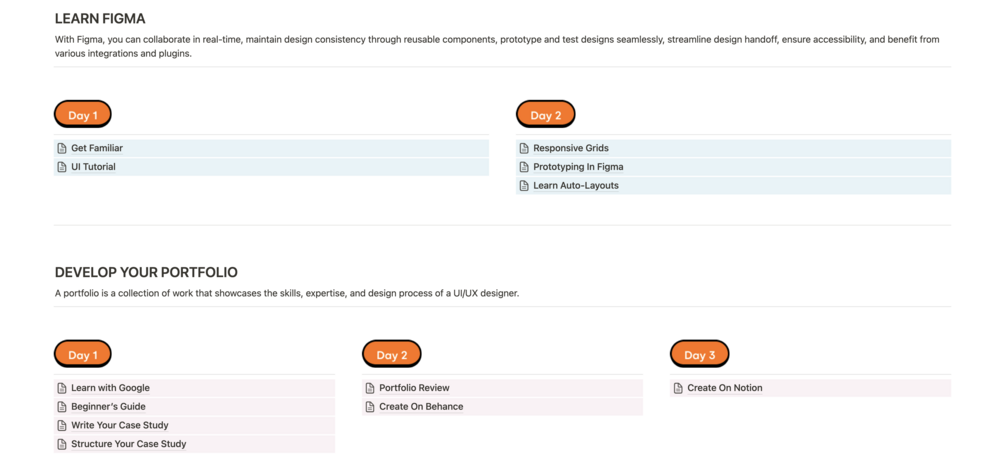Viewport: 1005px width, 476px height.
Task: Click the Day 2 badge above Portfolio Review
Action: [x=391, y=355]
